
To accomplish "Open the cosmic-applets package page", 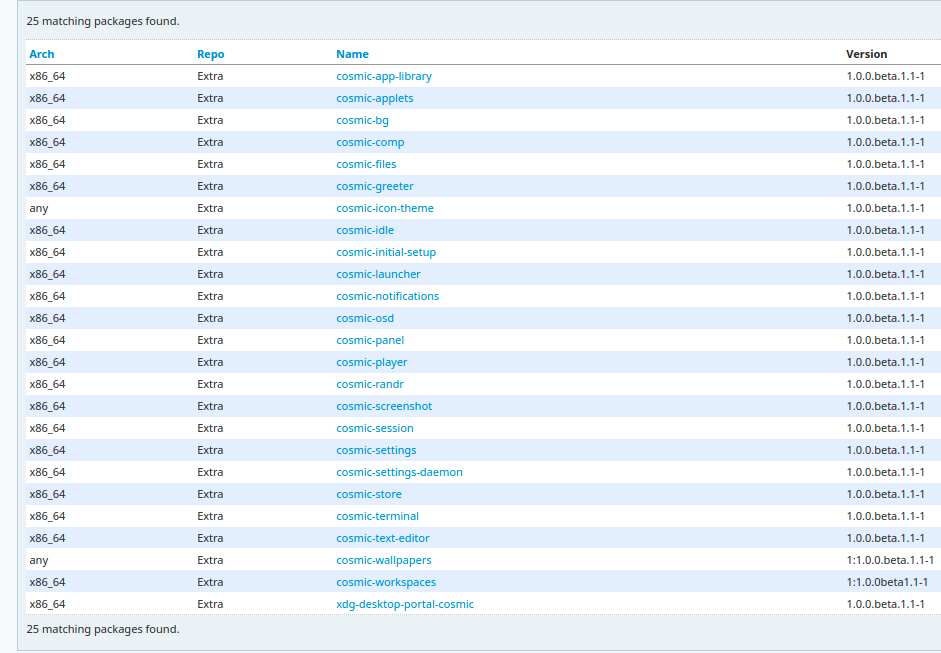I will (x=374, y=98).
